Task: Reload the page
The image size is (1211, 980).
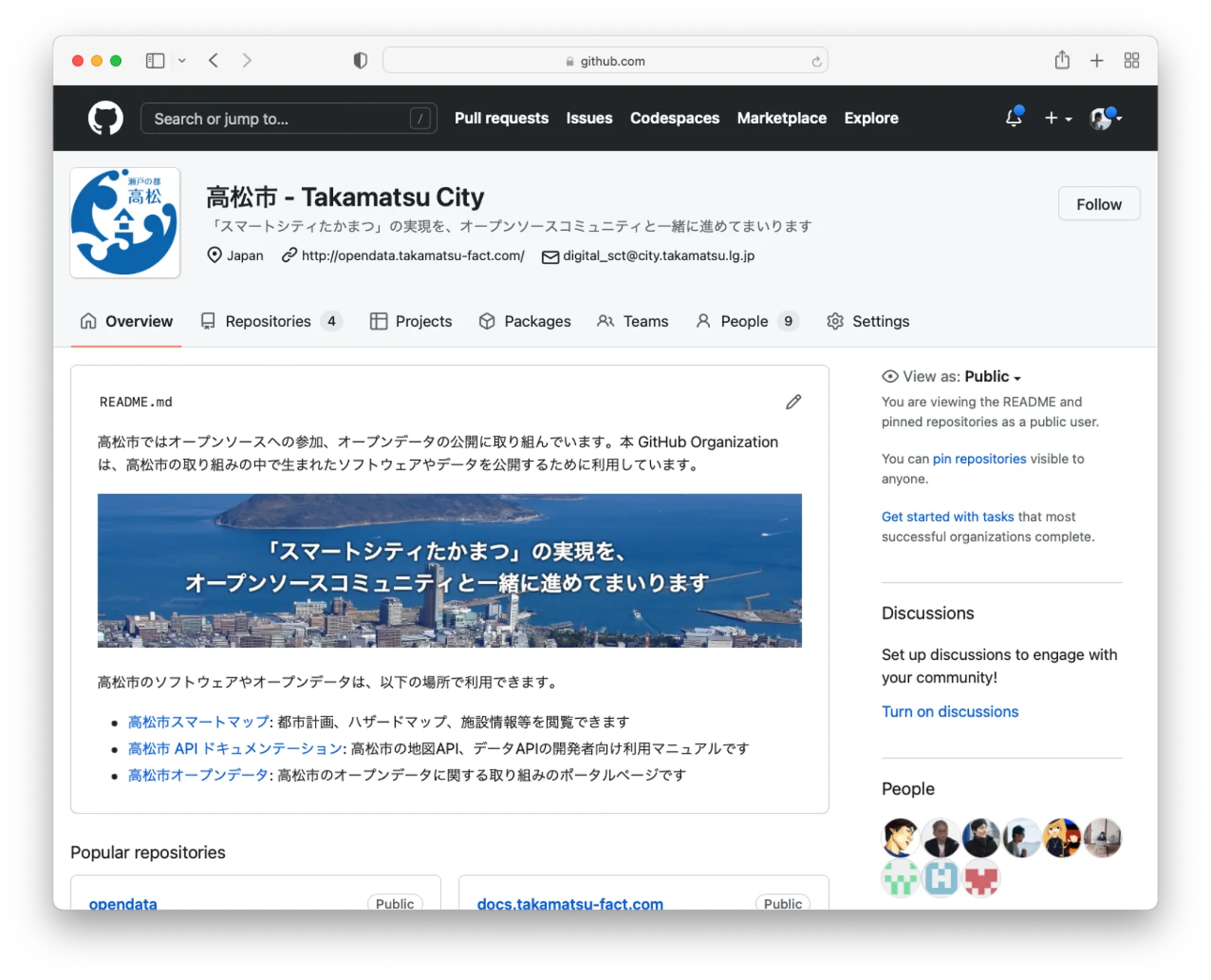Action: coord(816,61)
